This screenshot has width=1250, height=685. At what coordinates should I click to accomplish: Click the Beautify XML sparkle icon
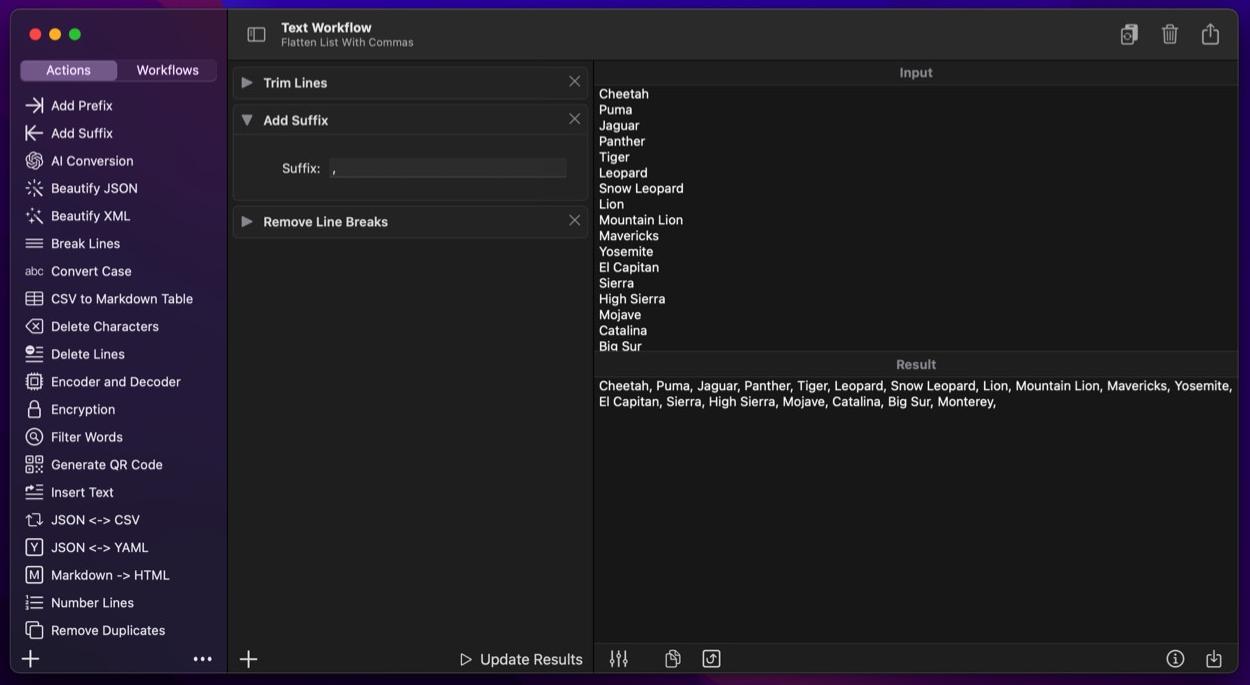(x=34, y=216)
